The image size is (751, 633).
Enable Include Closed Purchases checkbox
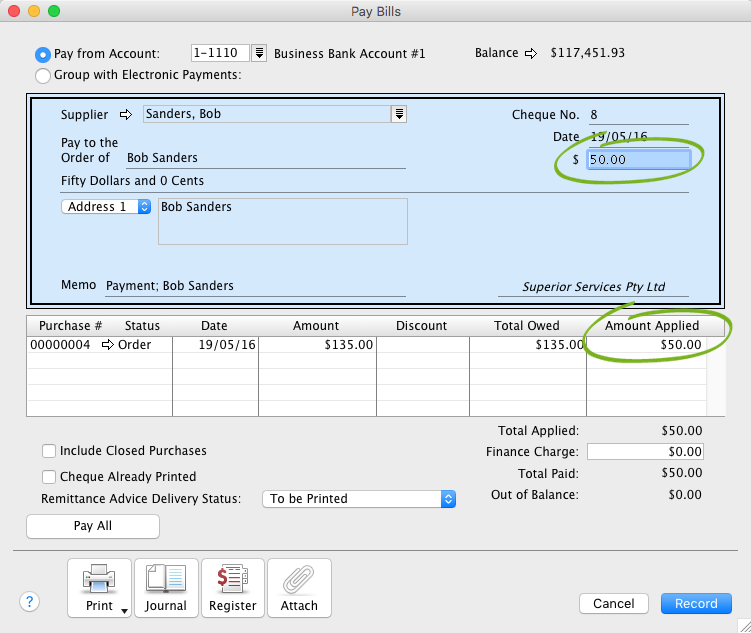point(49,451)
